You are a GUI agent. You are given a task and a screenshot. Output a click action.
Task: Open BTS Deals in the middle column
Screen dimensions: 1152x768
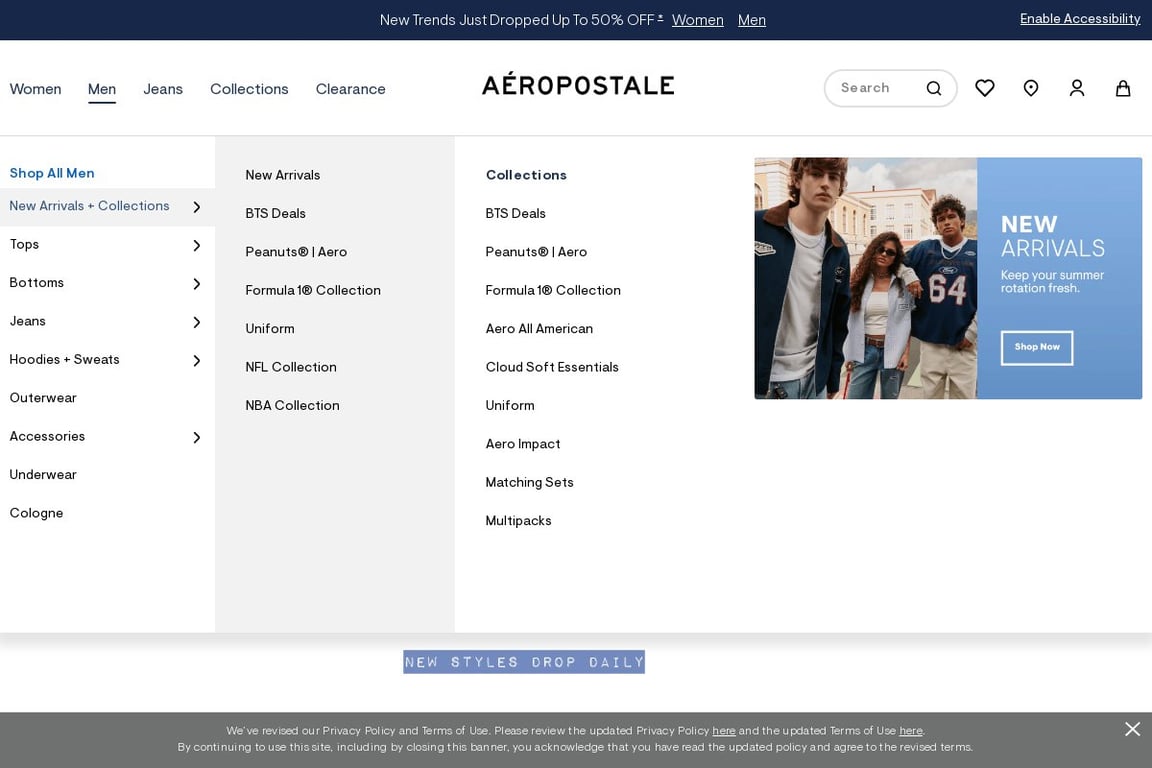276,213
